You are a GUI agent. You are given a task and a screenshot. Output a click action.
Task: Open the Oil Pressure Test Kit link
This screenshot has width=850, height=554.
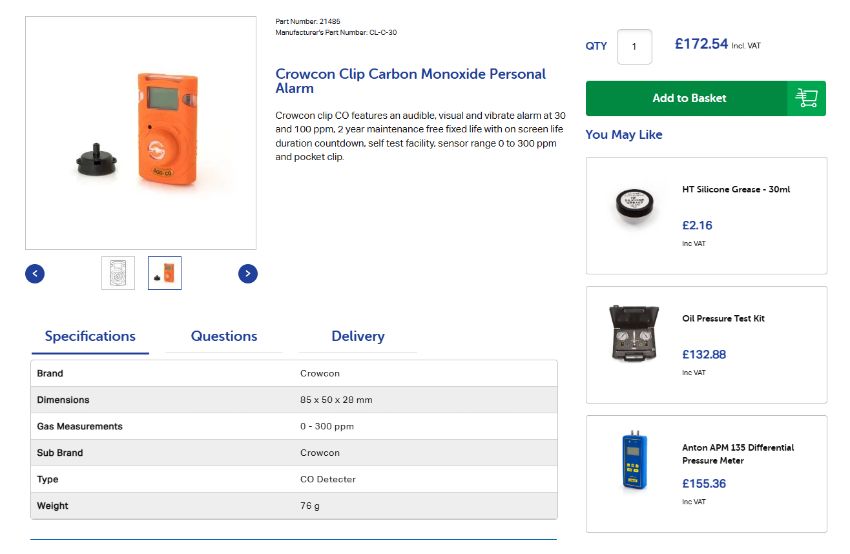[723, 318]
